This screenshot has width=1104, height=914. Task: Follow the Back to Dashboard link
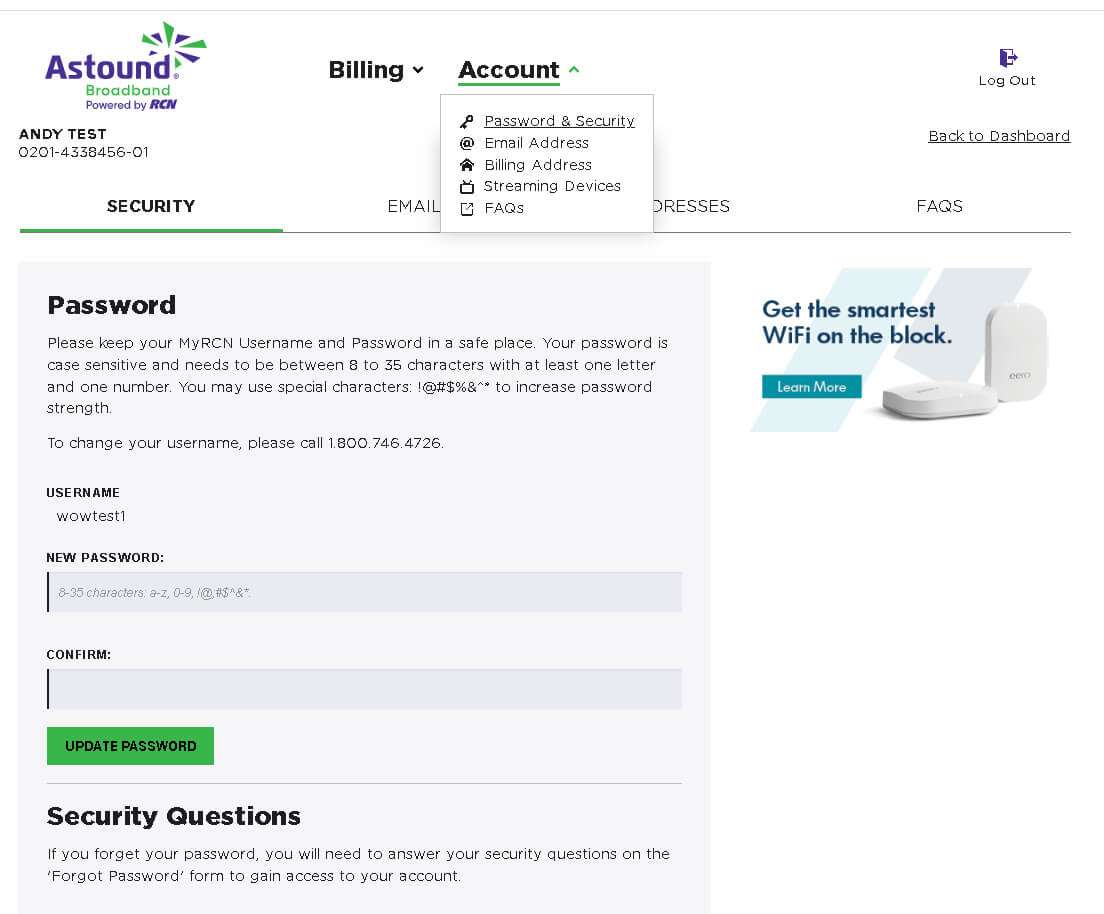[x=999, y=136]
